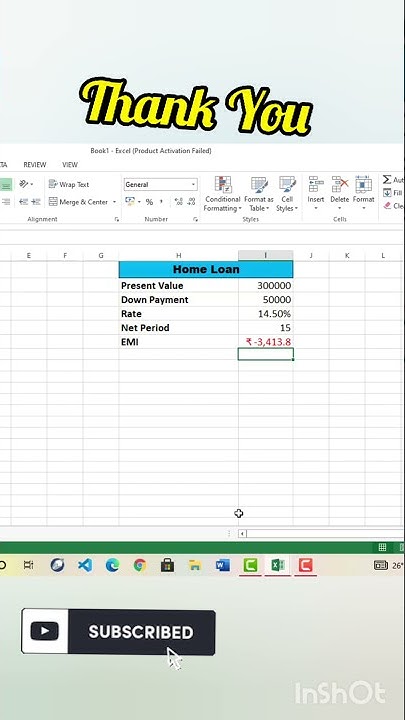Select column L header
Viewport: 405px width, 720px height.
coord(382,255)
